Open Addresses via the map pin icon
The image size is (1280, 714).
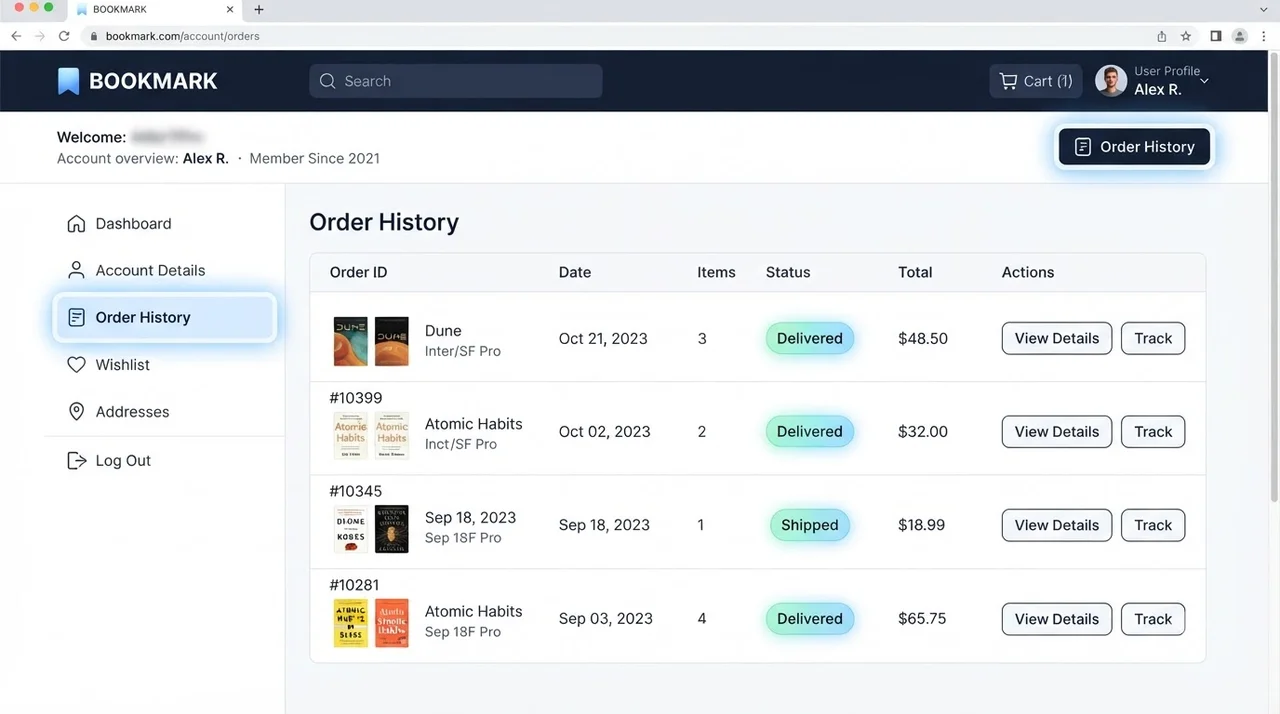coord(76,412)
